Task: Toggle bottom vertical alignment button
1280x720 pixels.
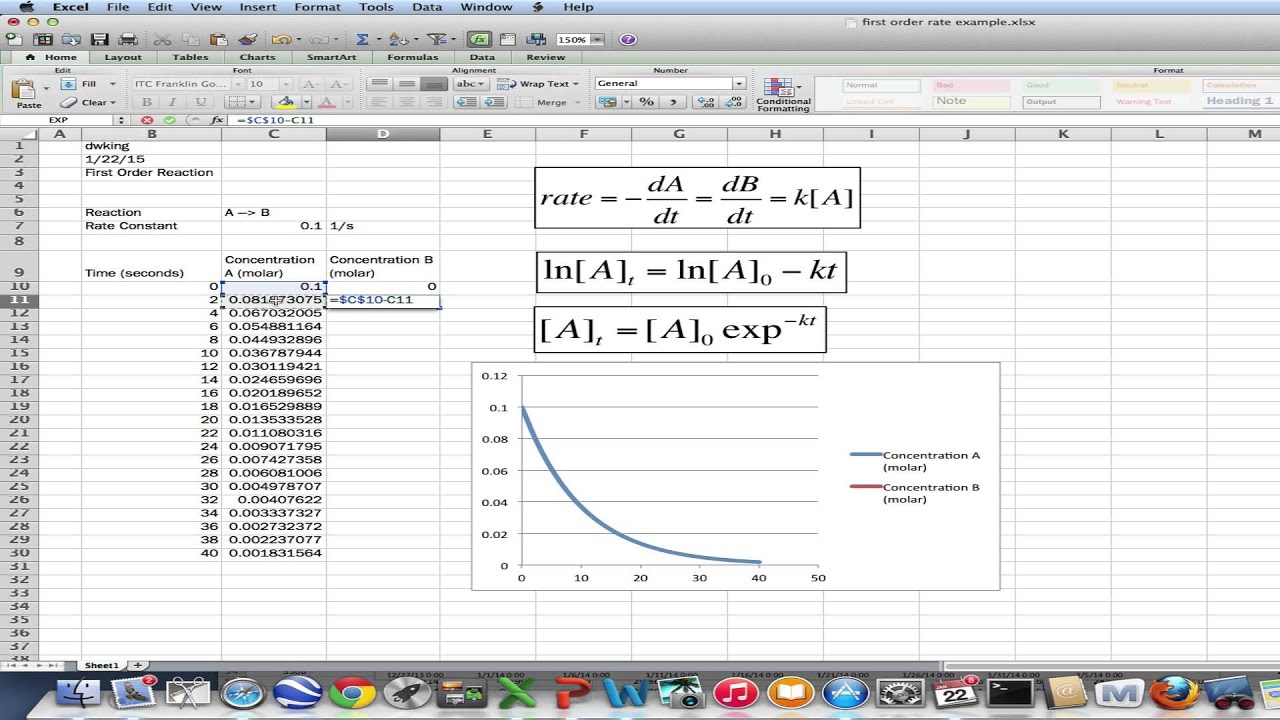Action: click(x=434, y=84)
